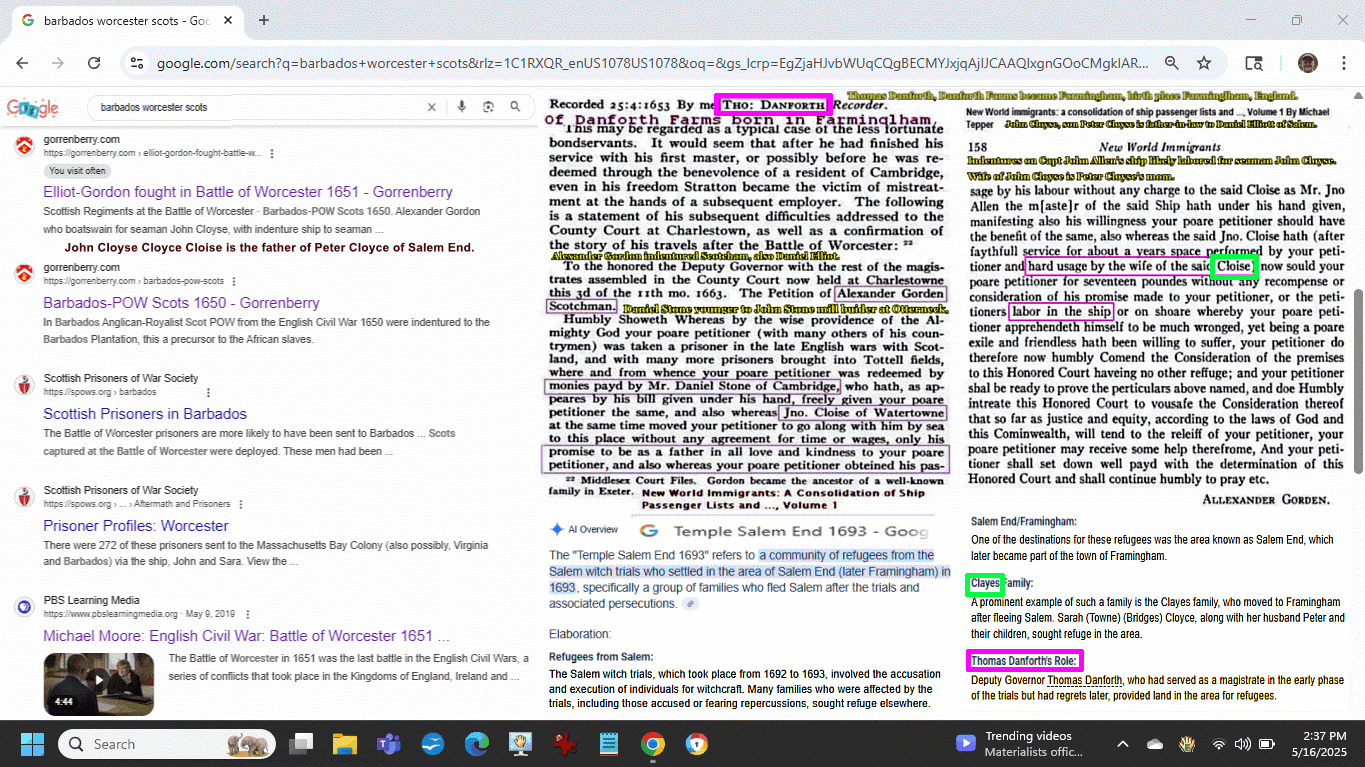Open Microsoft Teams from the taskbar
Image resolution: width=1365 pixels, height=767 pixels.
[388, 744]
